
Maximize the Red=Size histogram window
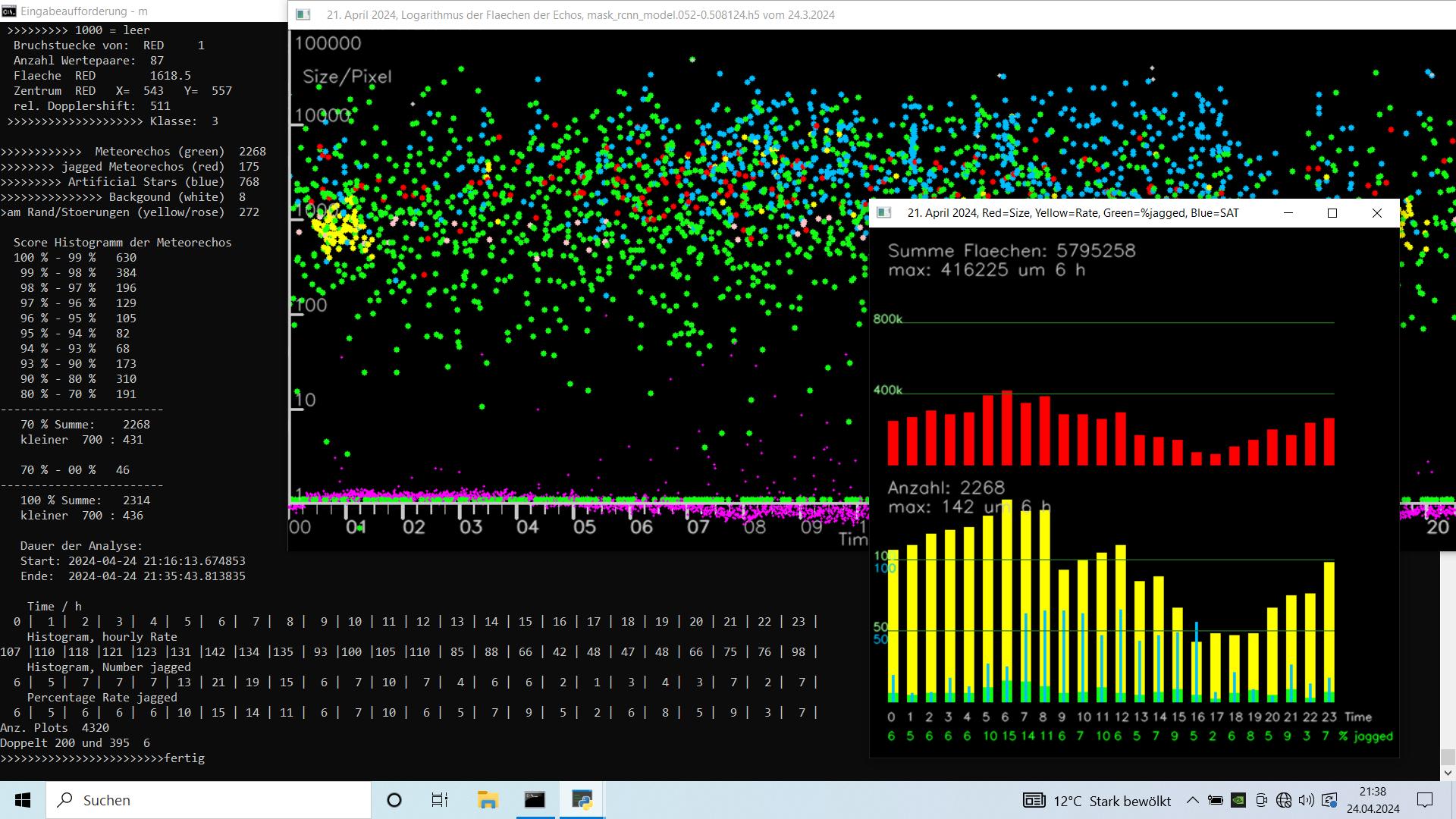[1332, 213]
